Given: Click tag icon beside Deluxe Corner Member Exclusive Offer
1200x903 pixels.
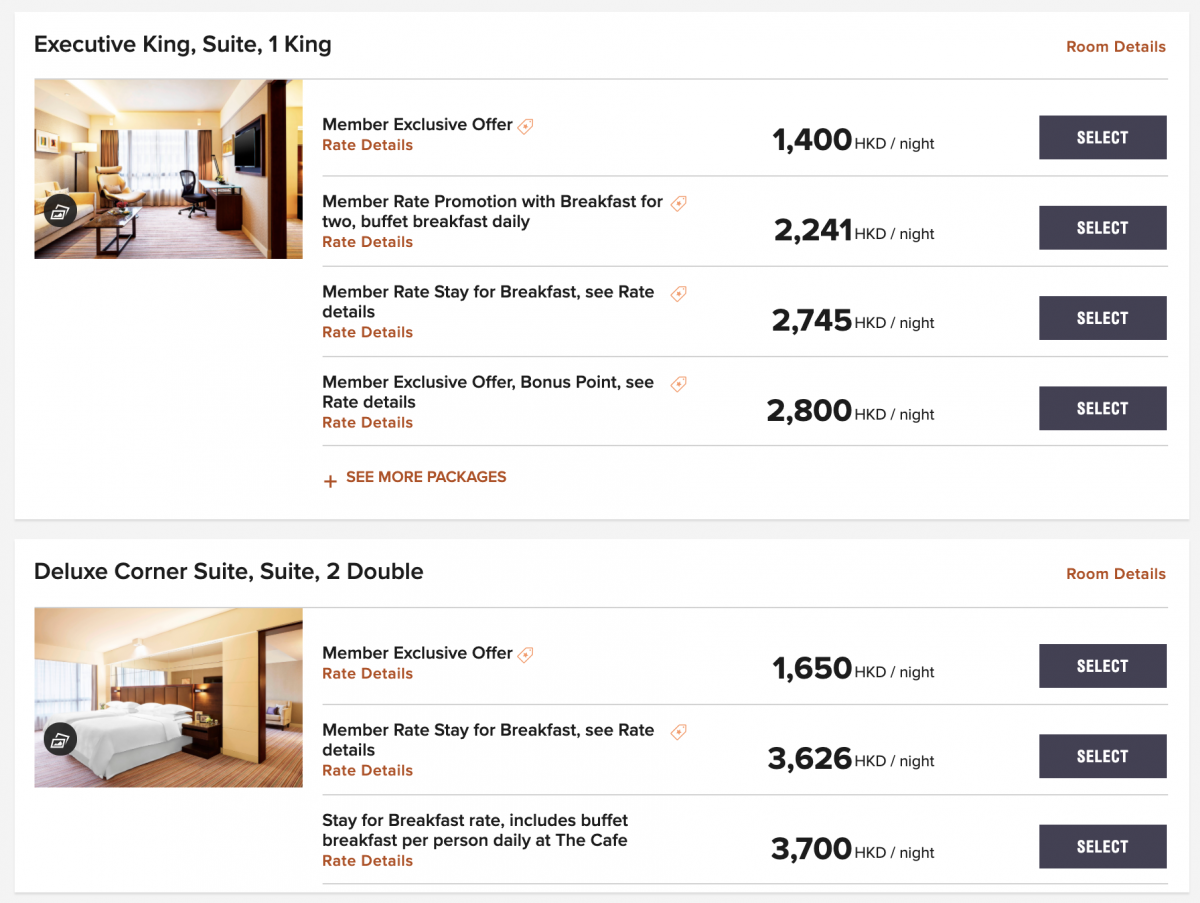Looking at the screenshot, I should tap(526, 654).
